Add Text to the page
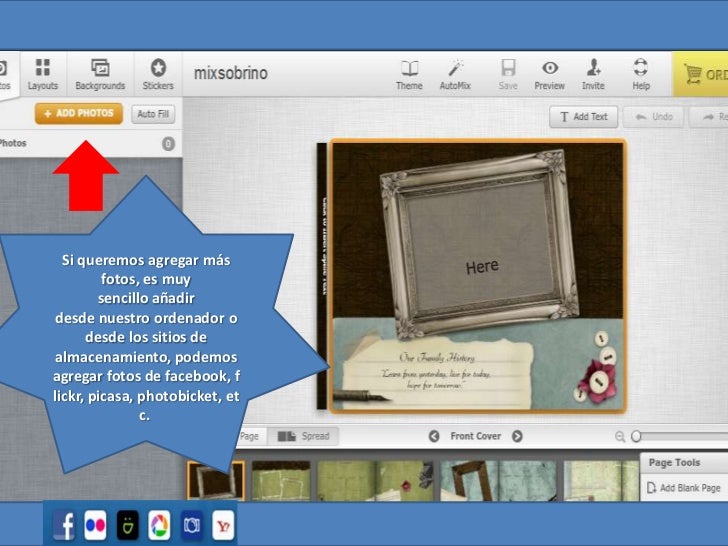Viewport: 728px width, 546px height. click(x=584, y=117)
